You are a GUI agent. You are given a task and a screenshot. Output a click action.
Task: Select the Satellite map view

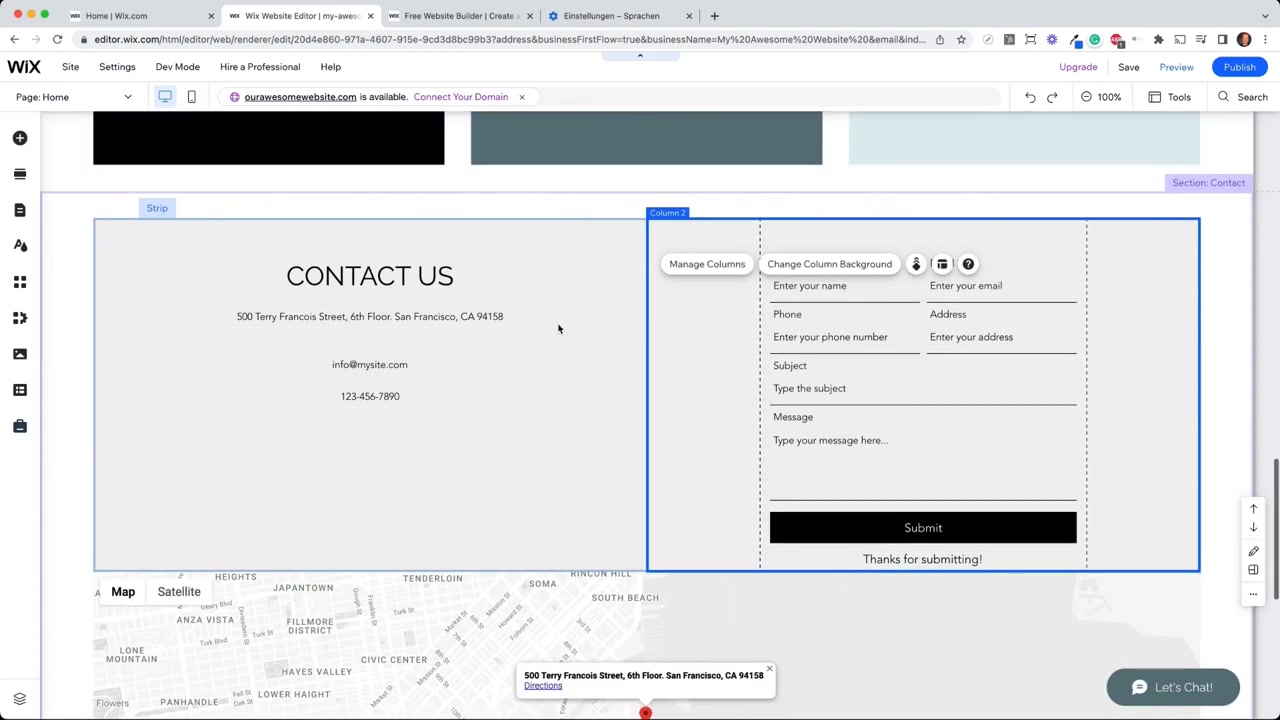pyautogui.click(x=179, y=592)
